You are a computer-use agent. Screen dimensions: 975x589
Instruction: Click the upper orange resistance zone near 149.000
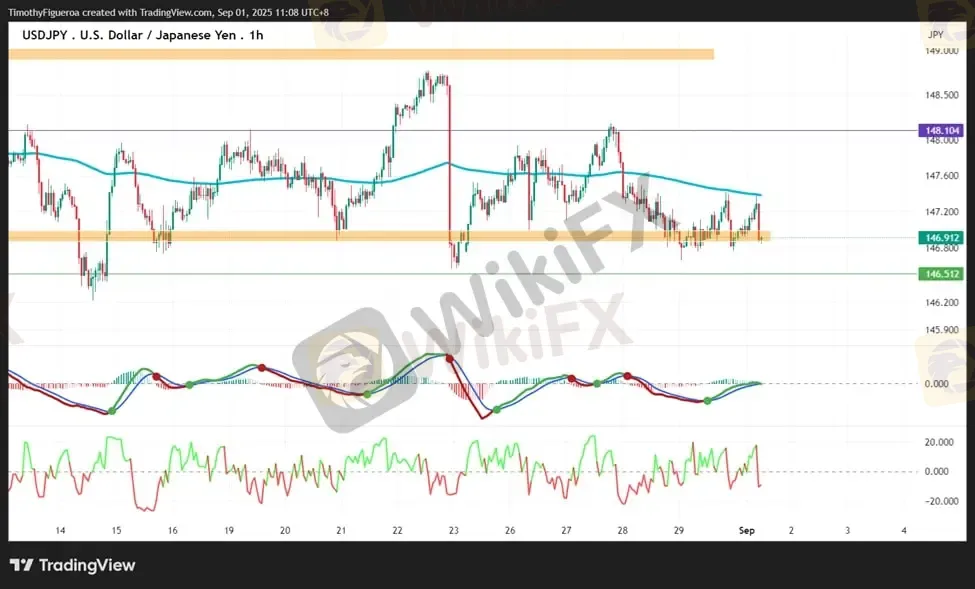[x=361, y=55]
